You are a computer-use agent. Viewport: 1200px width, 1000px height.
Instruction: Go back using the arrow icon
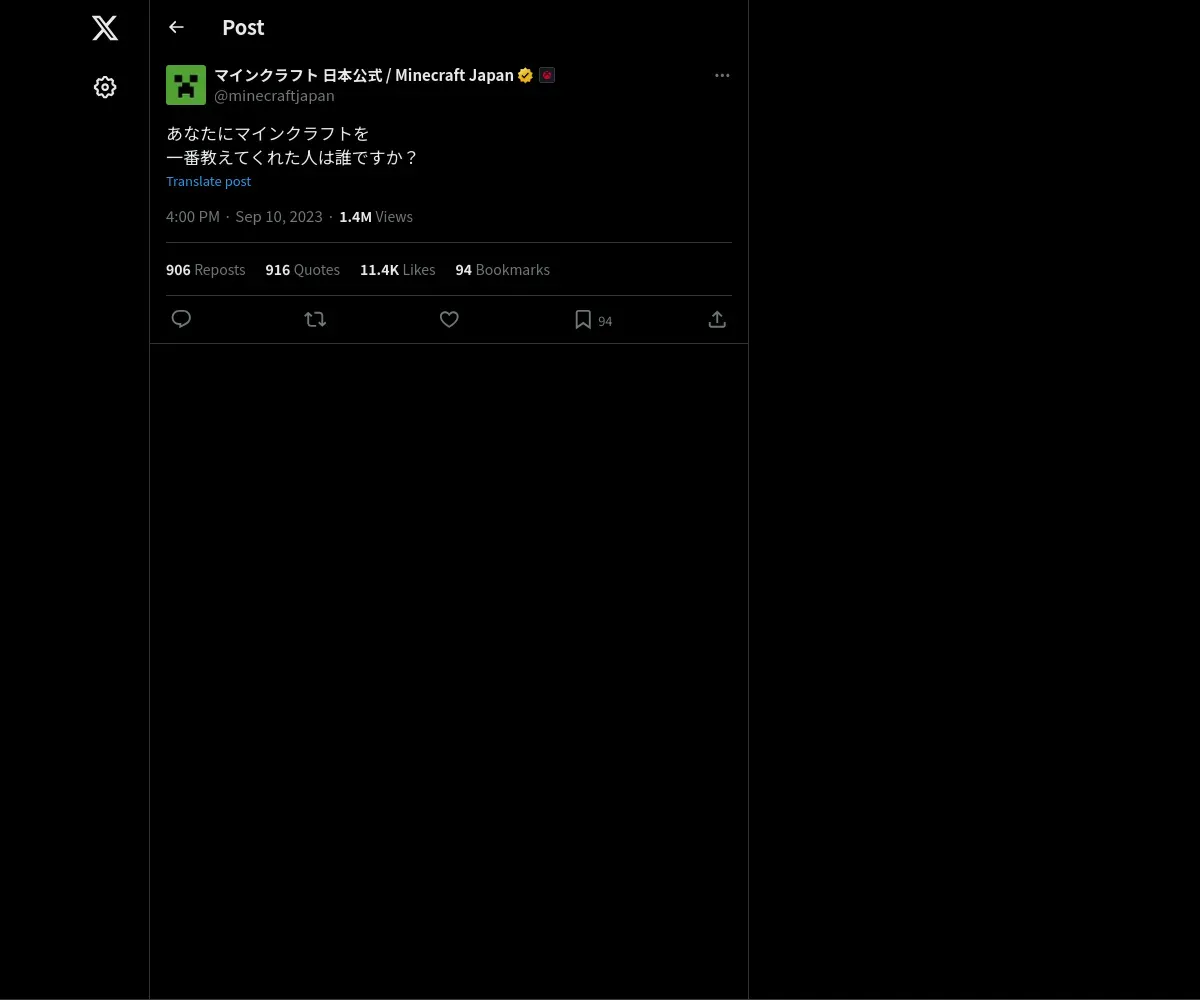[x=176, y=27]
